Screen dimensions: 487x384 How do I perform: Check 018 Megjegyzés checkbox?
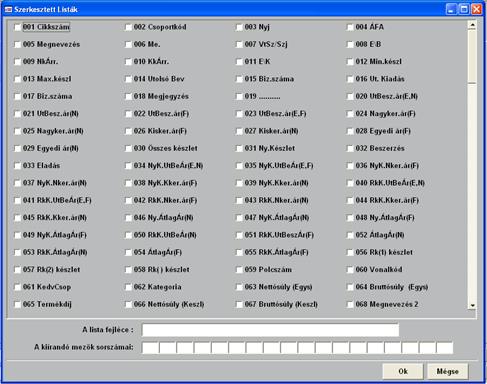(128, 96)
